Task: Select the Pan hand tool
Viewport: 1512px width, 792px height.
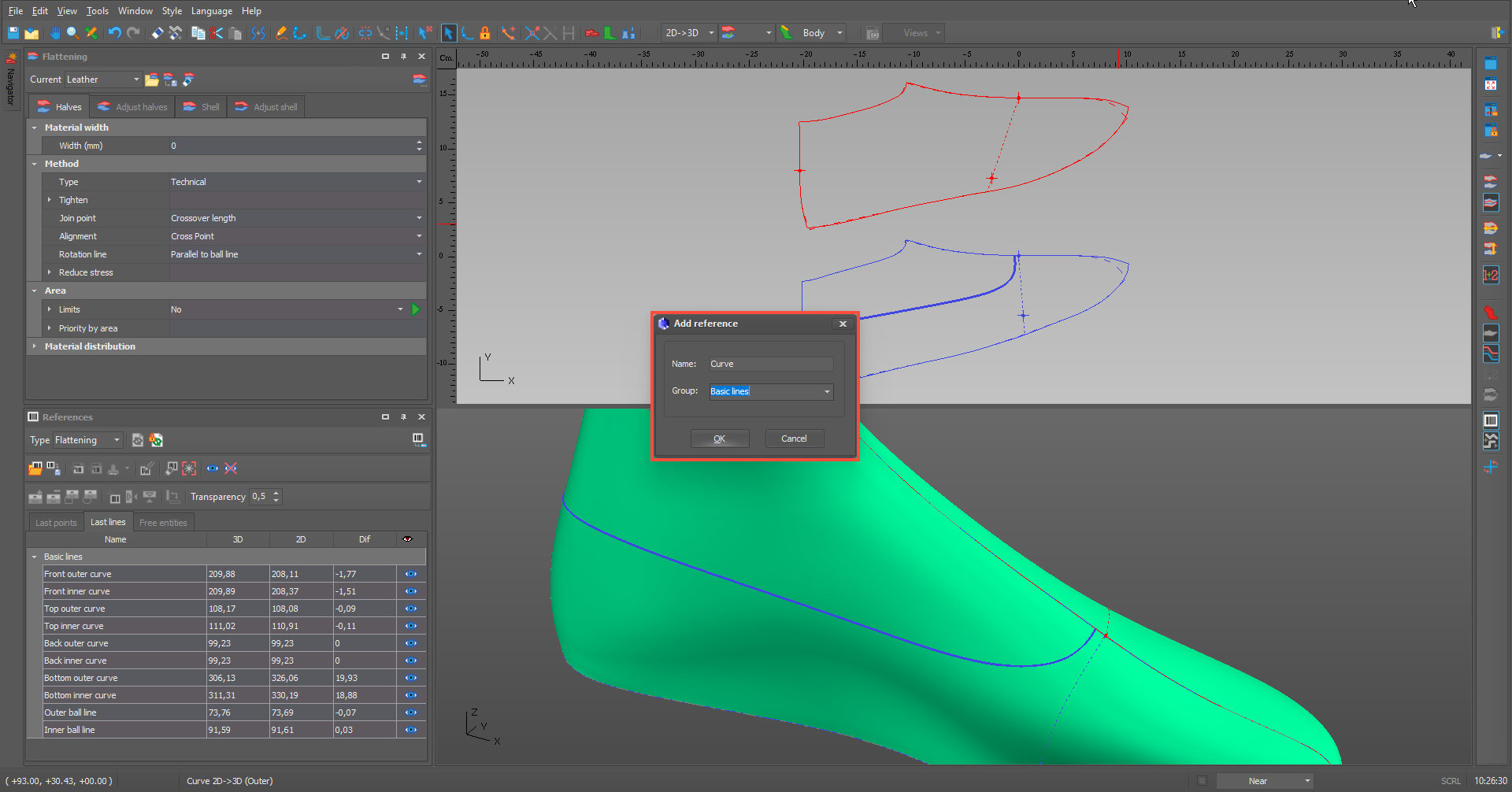Action: (x=55, y=33)
